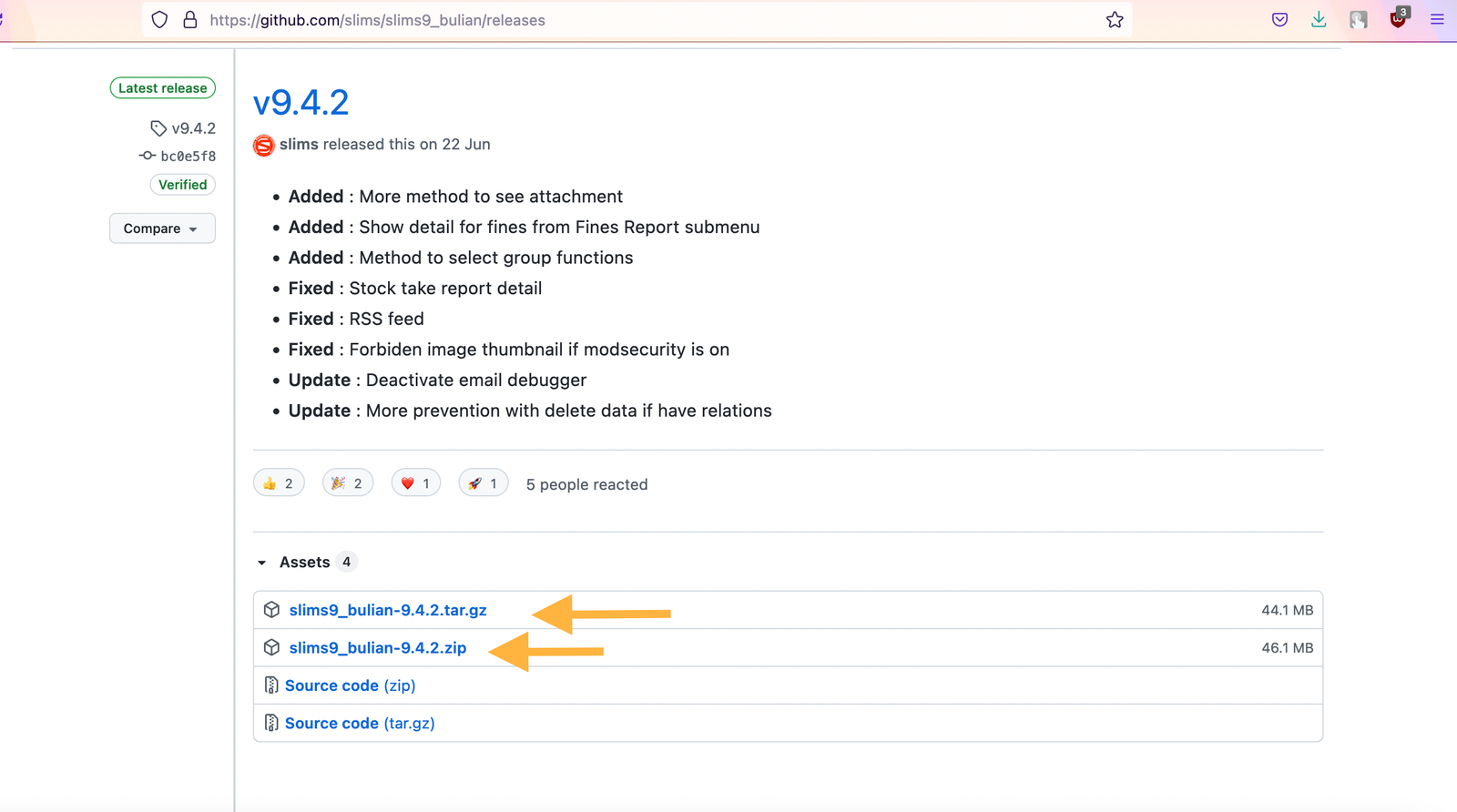Download slims9_bulian-9.4.2.tar.gz
Screen dimensions: 1457x812
(x=387, y=610)
